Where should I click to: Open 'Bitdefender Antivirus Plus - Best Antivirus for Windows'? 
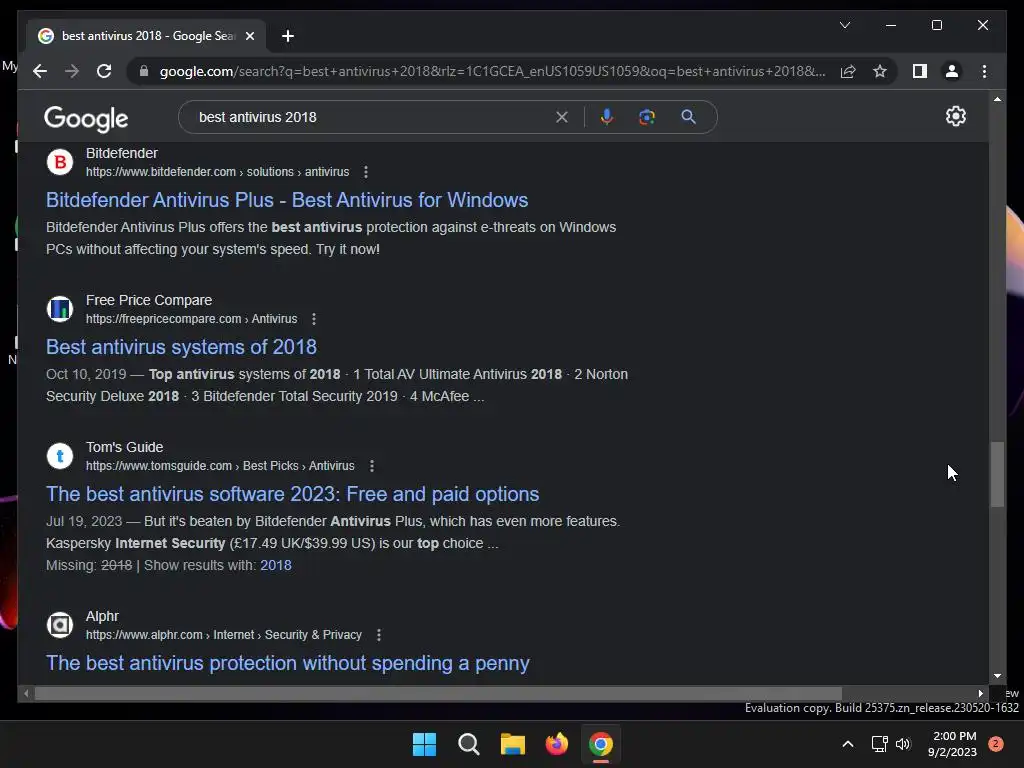coord(287,200)
